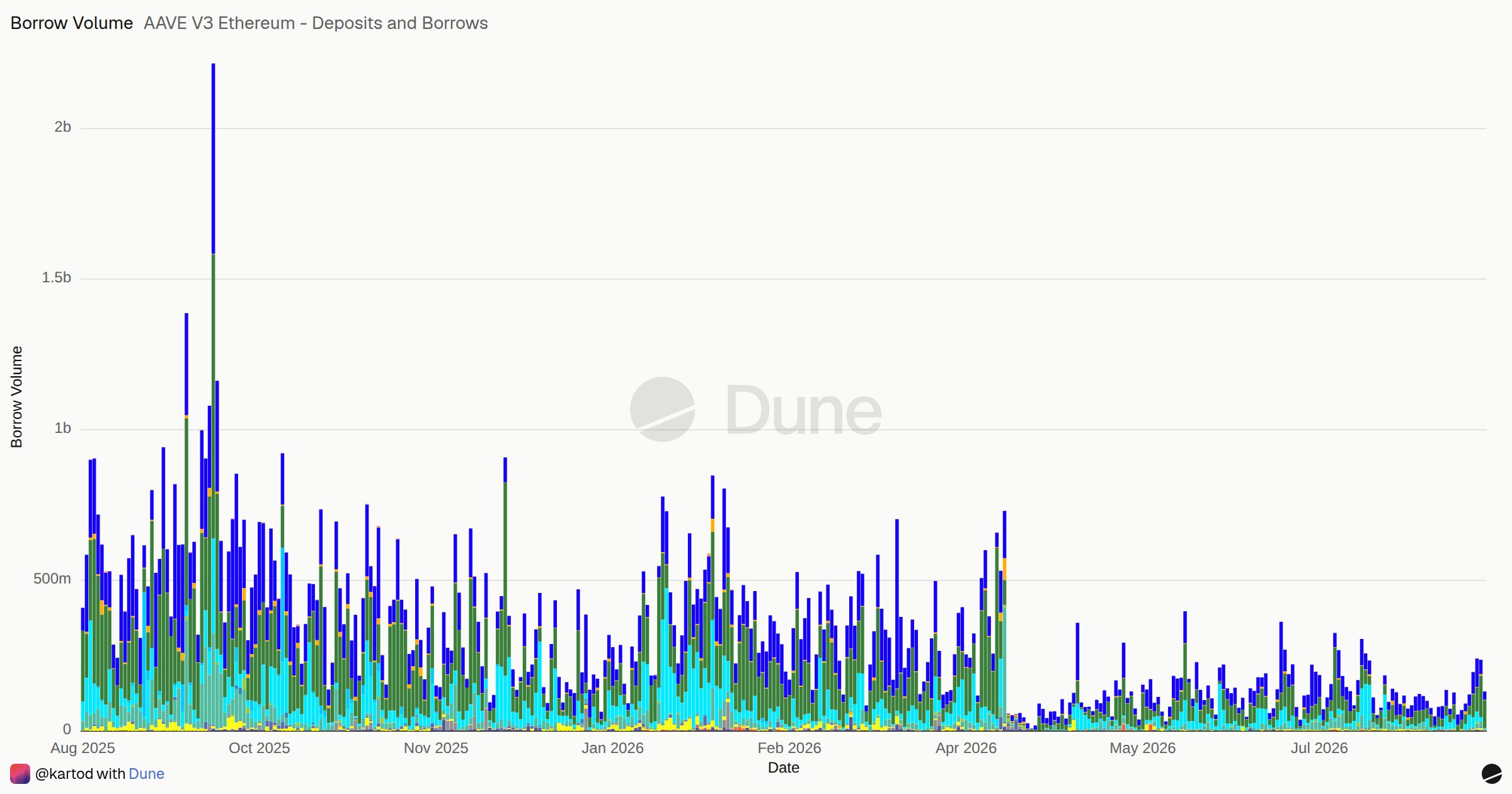Image resolution: width=1512 pixels, height=794 pixels.
Task: Click the AAVE V3 Ethereum subtitle
Action: [x=316, y=23]
